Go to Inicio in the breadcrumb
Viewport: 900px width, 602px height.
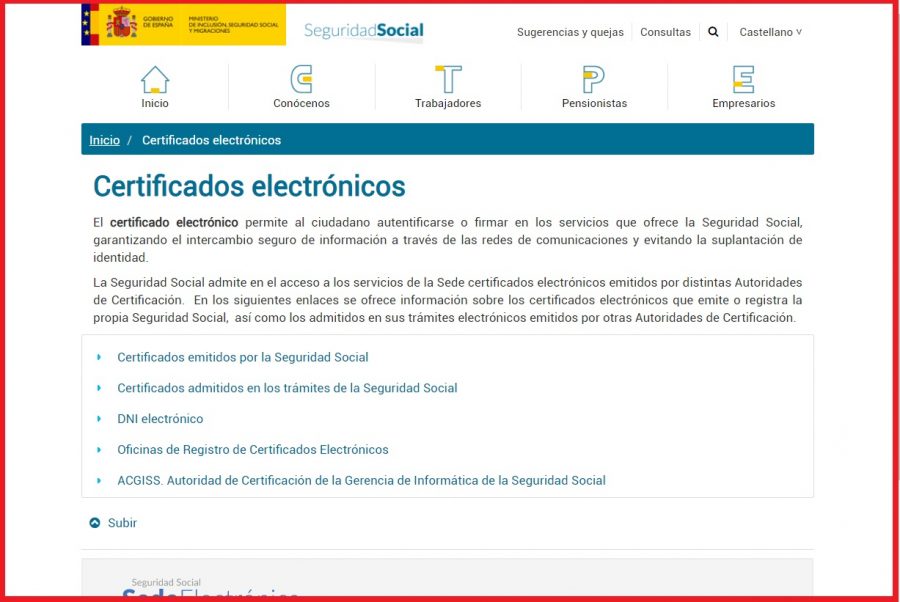(x=104, y=140)
